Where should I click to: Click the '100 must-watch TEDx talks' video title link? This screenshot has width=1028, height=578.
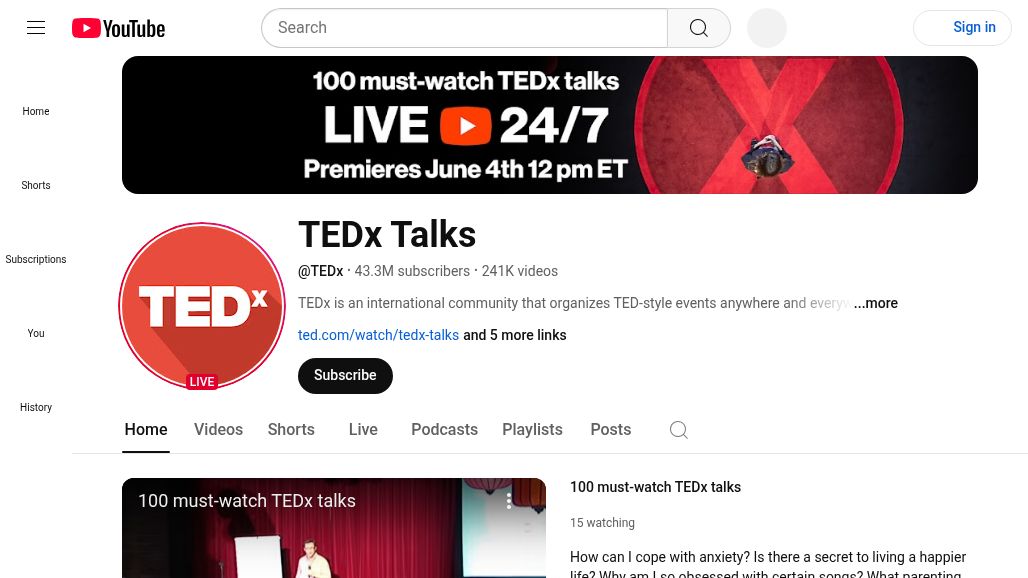tap(656, 488)
